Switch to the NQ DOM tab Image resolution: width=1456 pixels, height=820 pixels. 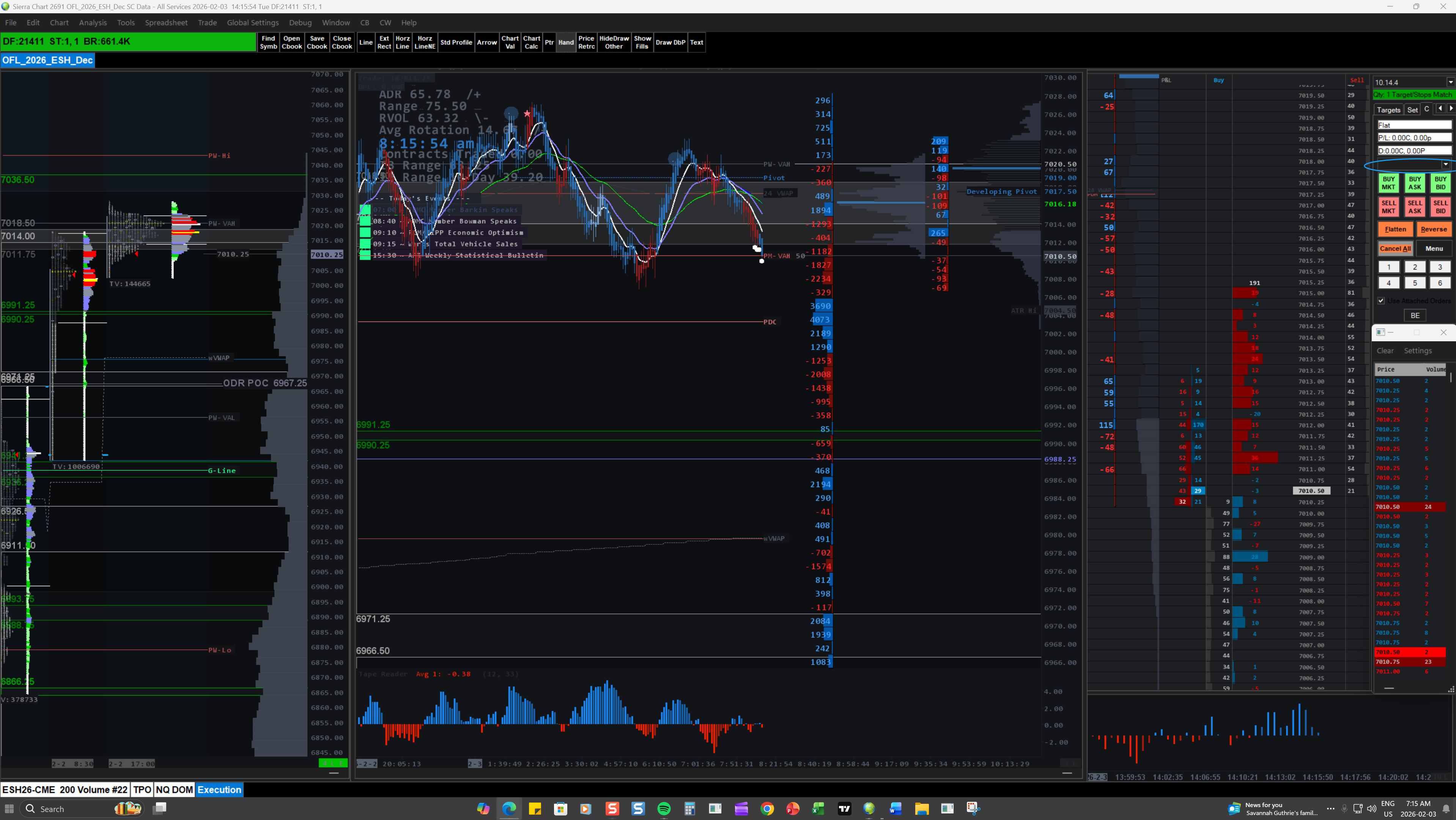click(x=174, y=790)
